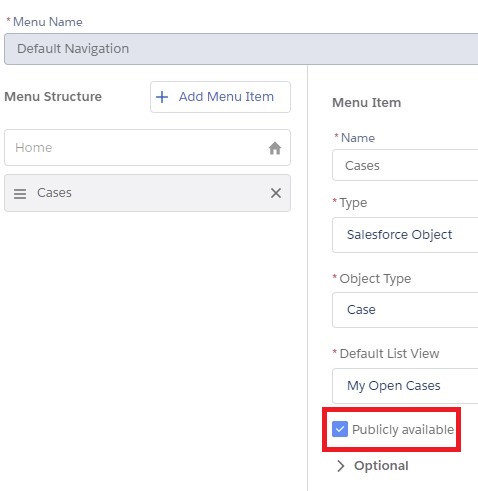
Task: Open Default List View dropdown My Open Cases
Action: pos(405,386)
